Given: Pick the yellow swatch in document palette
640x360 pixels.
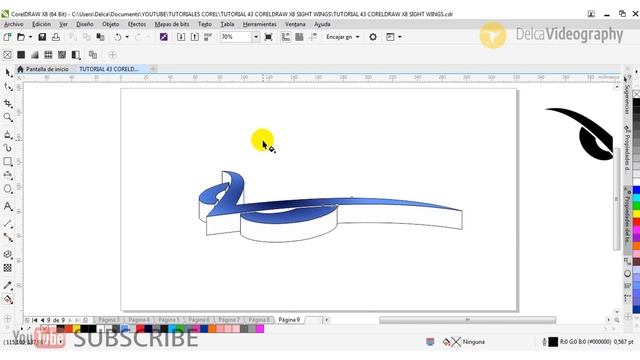Looking at the screenshot, I should pos(76,329).
